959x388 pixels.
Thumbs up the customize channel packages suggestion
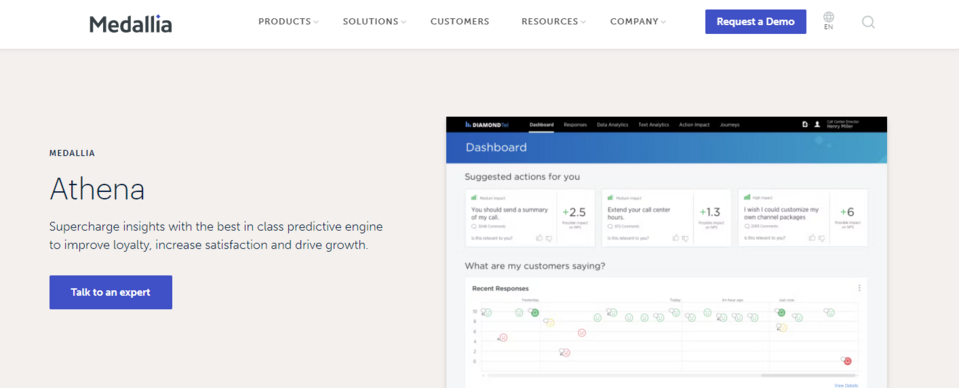[x=812, y=238]
